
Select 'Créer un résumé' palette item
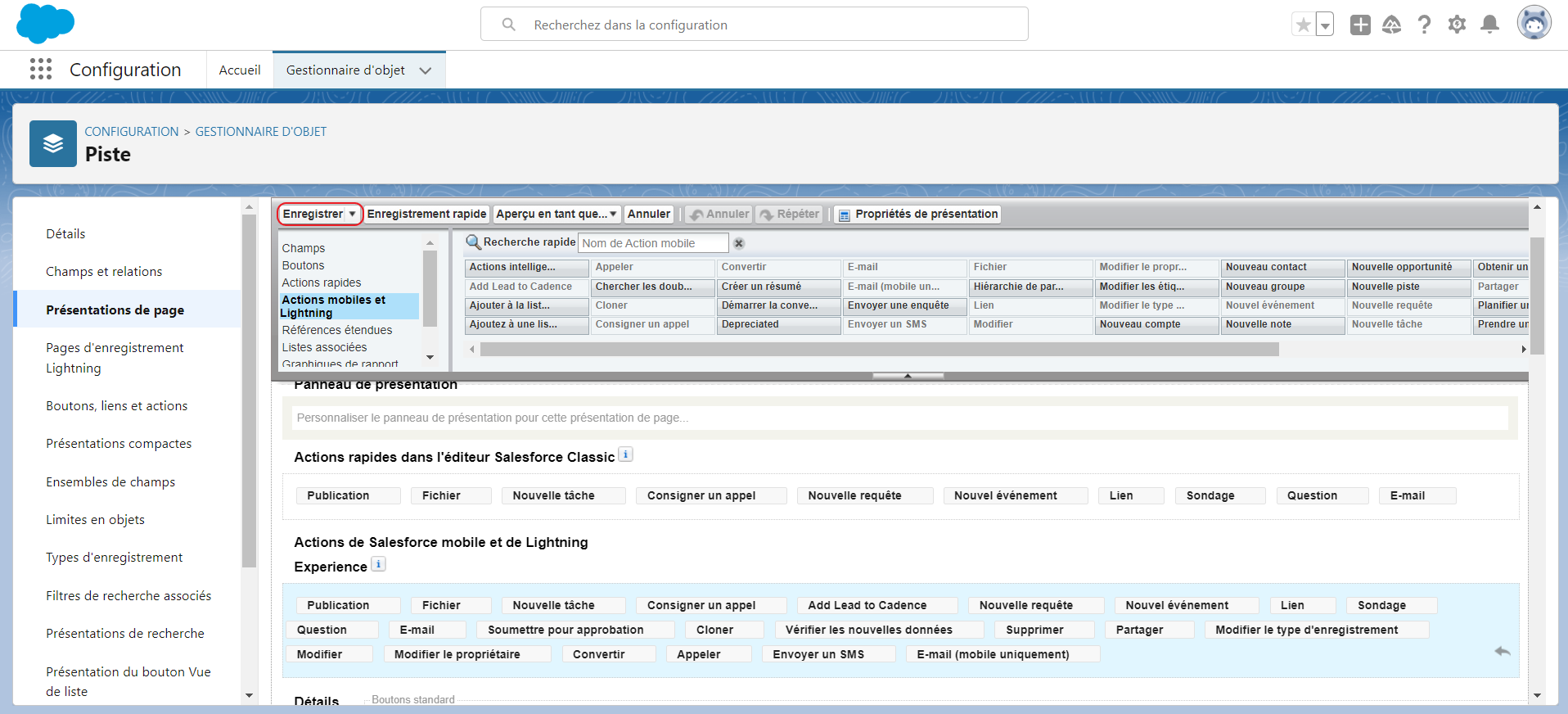click(x=778, y=287)
